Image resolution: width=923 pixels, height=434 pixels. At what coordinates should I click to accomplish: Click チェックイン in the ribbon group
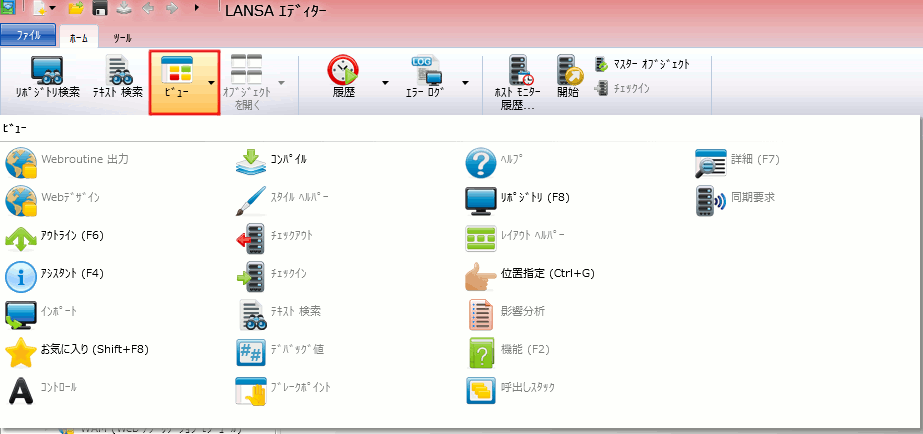coord(623,88)
